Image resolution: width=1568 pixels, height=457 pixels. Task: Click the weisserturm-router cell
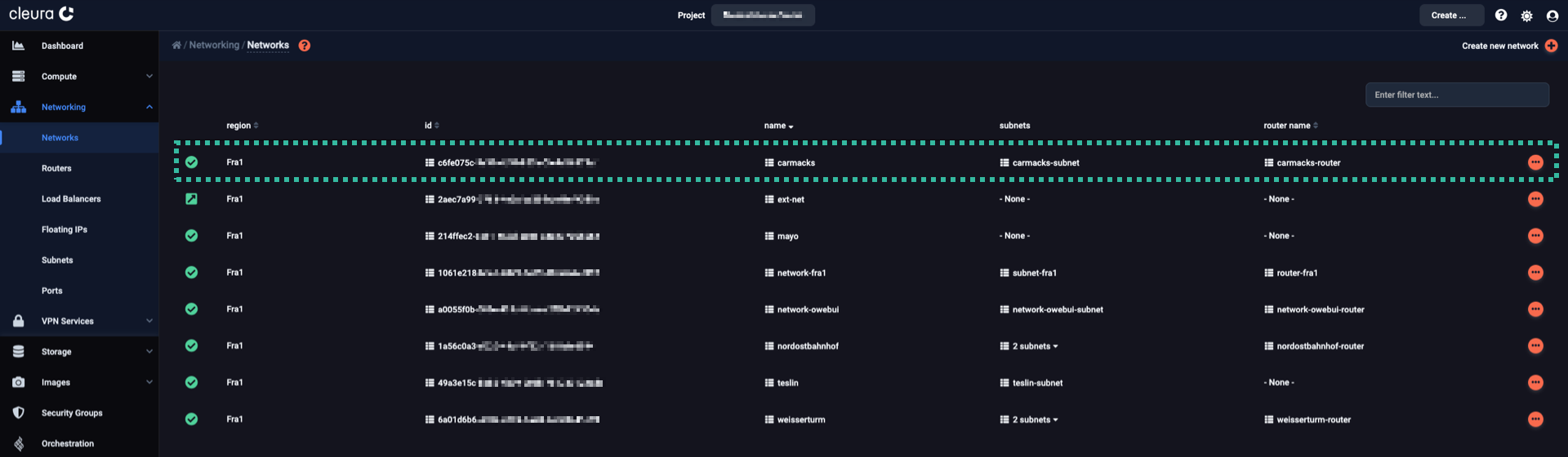coord(1307,420)
